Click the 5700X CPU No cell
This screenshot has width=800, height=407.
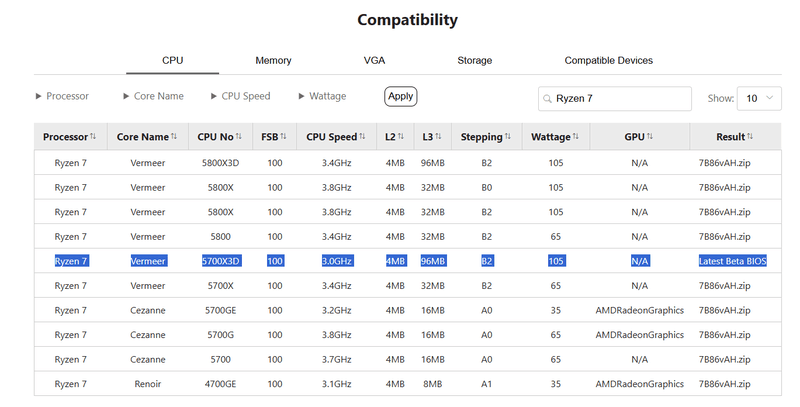point(220,286)
